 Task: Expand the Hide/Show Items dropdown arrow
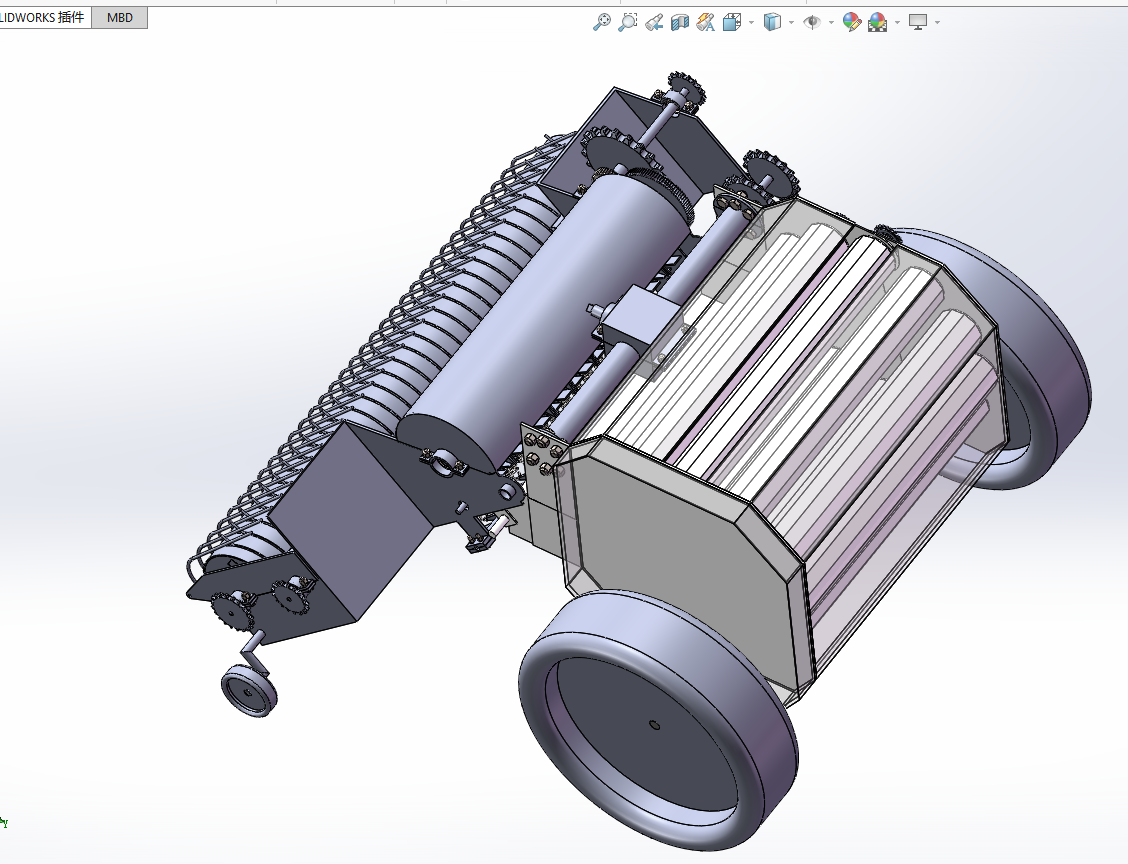[832, 22]
